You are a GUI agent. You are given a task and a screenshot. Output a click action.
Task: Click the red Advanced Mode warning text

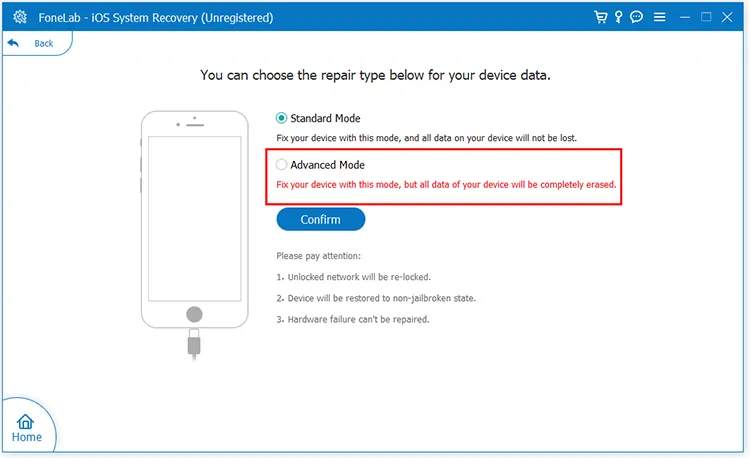pyautogui.click(x=446, y=185)
